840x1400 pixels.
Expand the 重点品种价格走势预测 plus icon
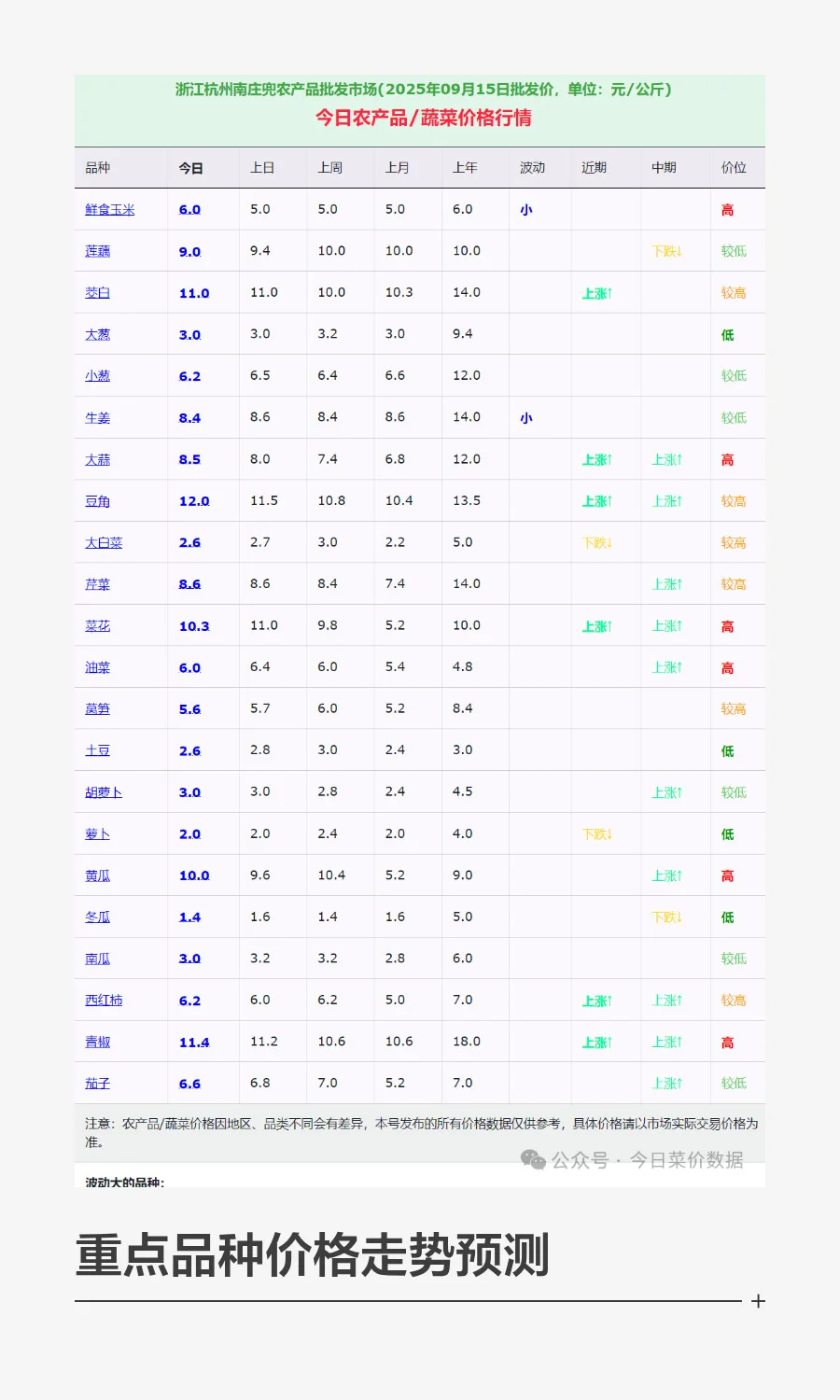click(x=758, y=1301)
